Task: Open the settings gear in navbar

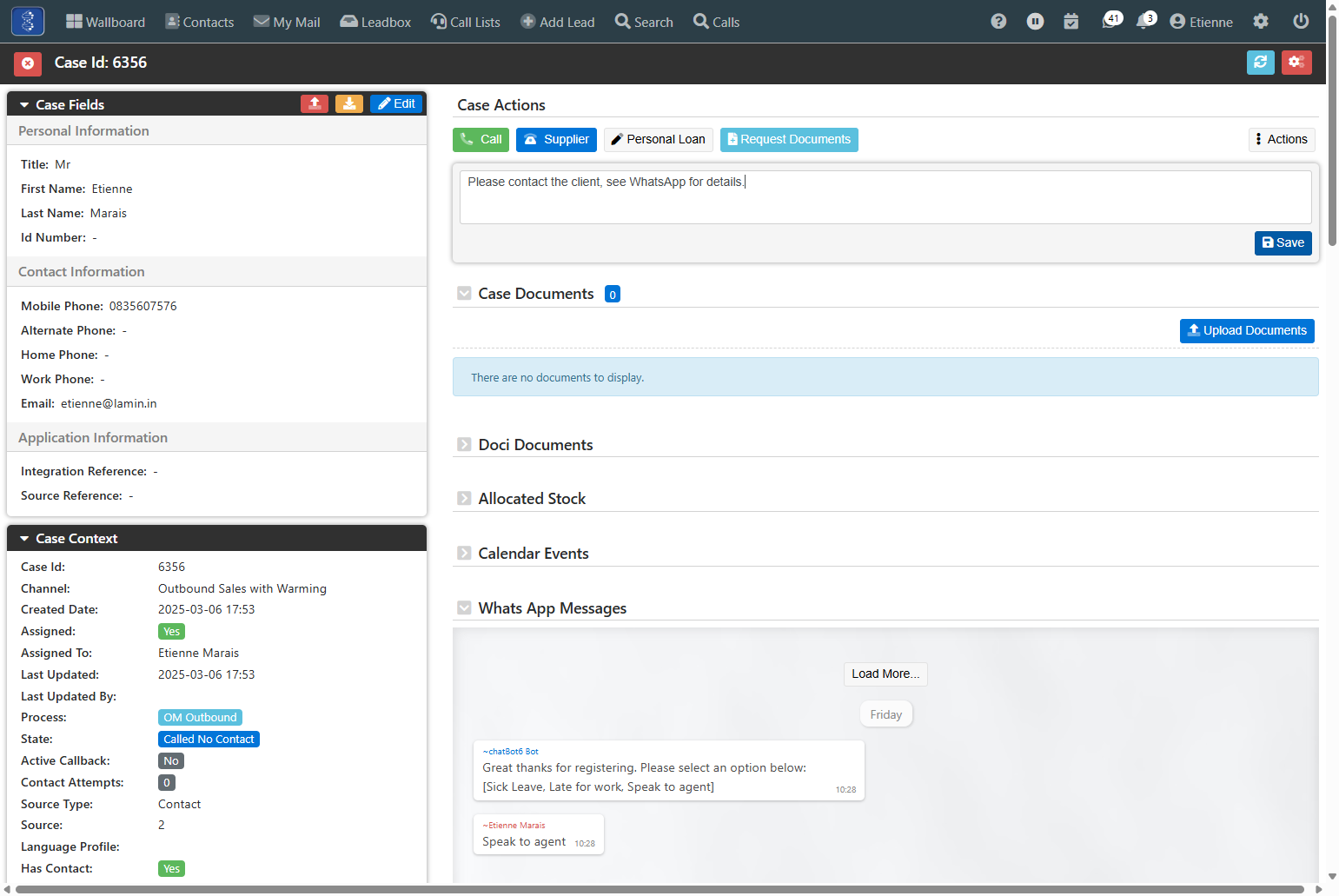Action: tap(1261, 22)
